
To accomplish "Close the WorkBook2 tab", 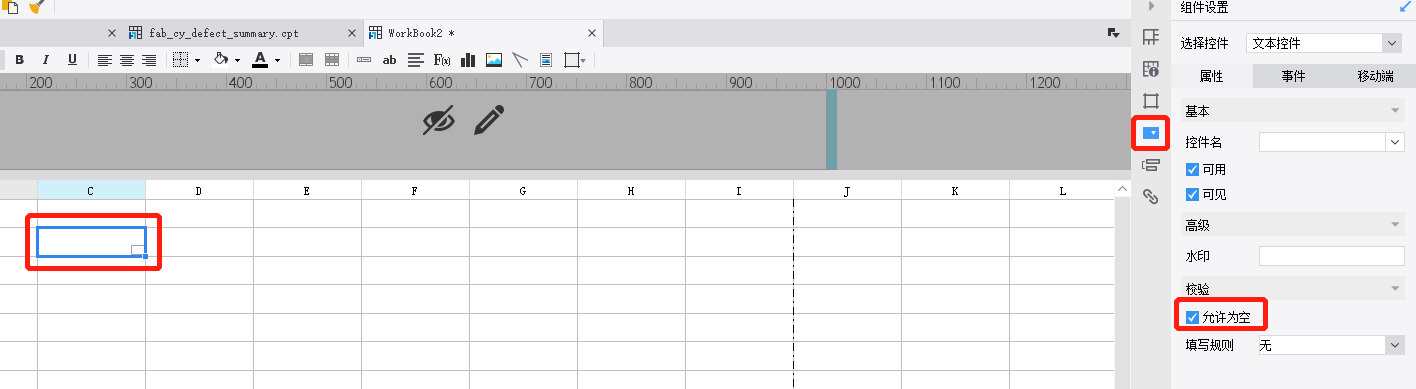I will (x=592, y=33).
